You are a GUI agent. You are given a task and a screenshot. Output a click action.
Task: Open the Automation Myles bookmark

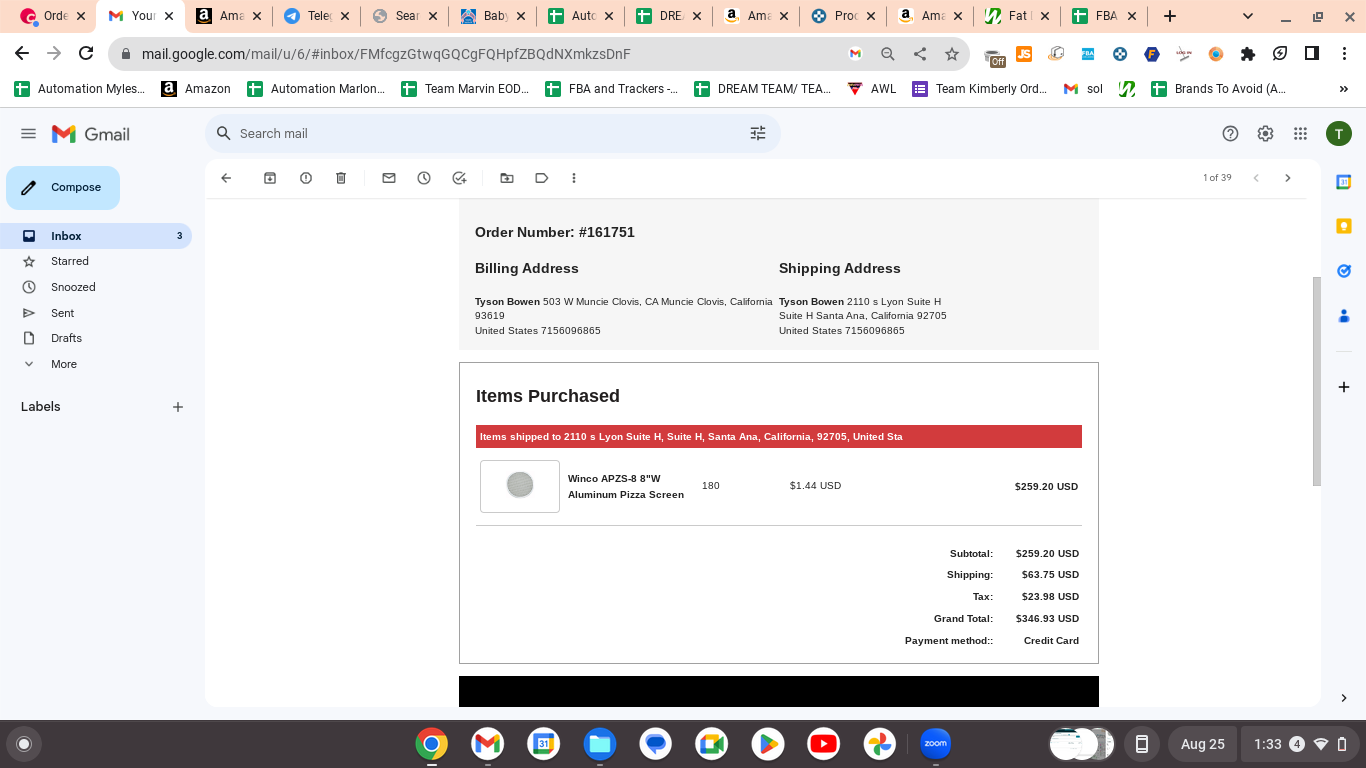[x=80, y=89]
